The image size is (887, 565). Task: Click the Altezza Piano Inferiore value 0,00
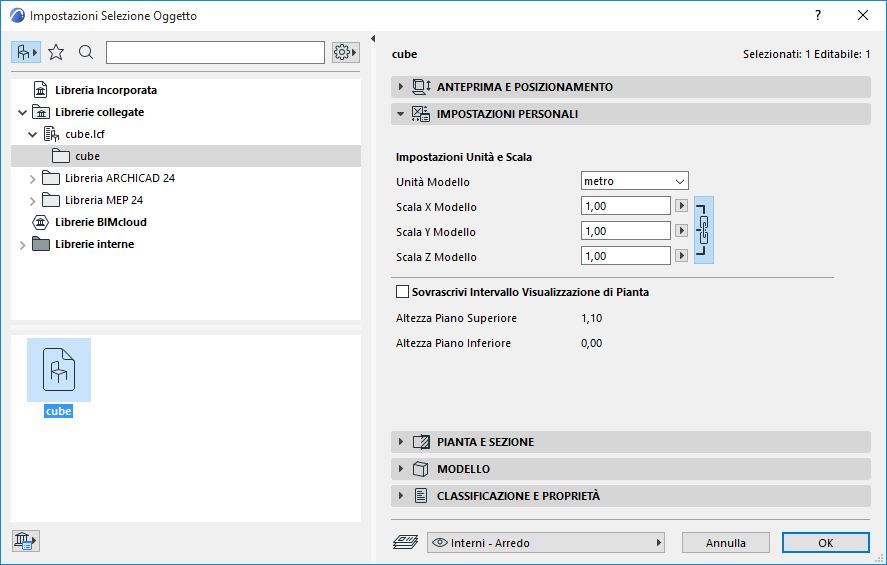pos(592,343)
